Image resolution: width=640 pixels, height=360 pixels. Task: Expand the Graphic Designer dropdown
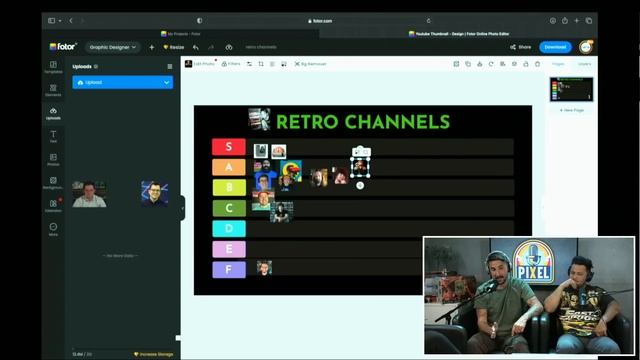point(113,47)
